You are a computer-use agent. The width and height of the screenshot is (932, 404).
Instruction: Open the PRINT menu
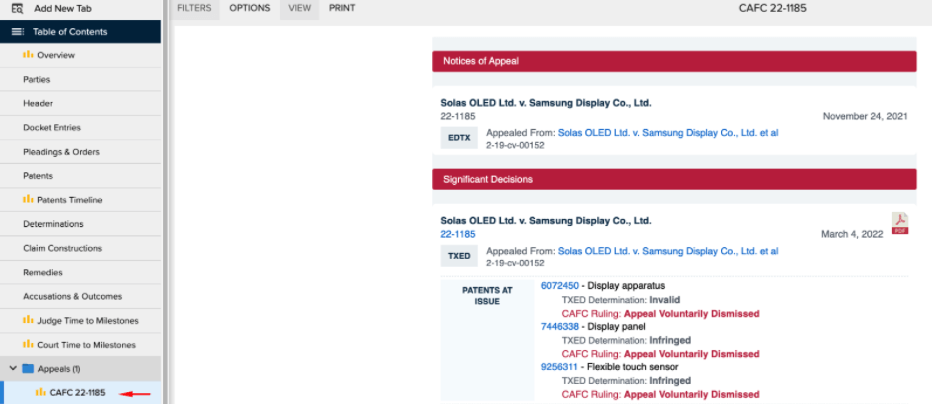[342, 8]
